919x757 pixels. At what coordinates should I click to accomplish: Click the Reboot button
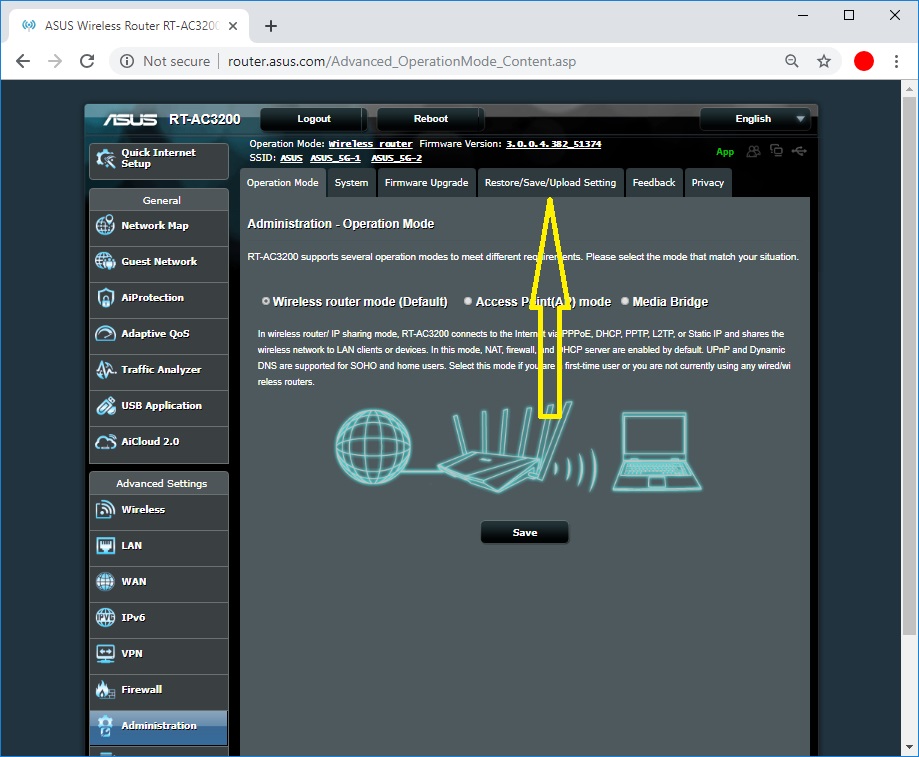pyautogui.click(x=431, y=119)
